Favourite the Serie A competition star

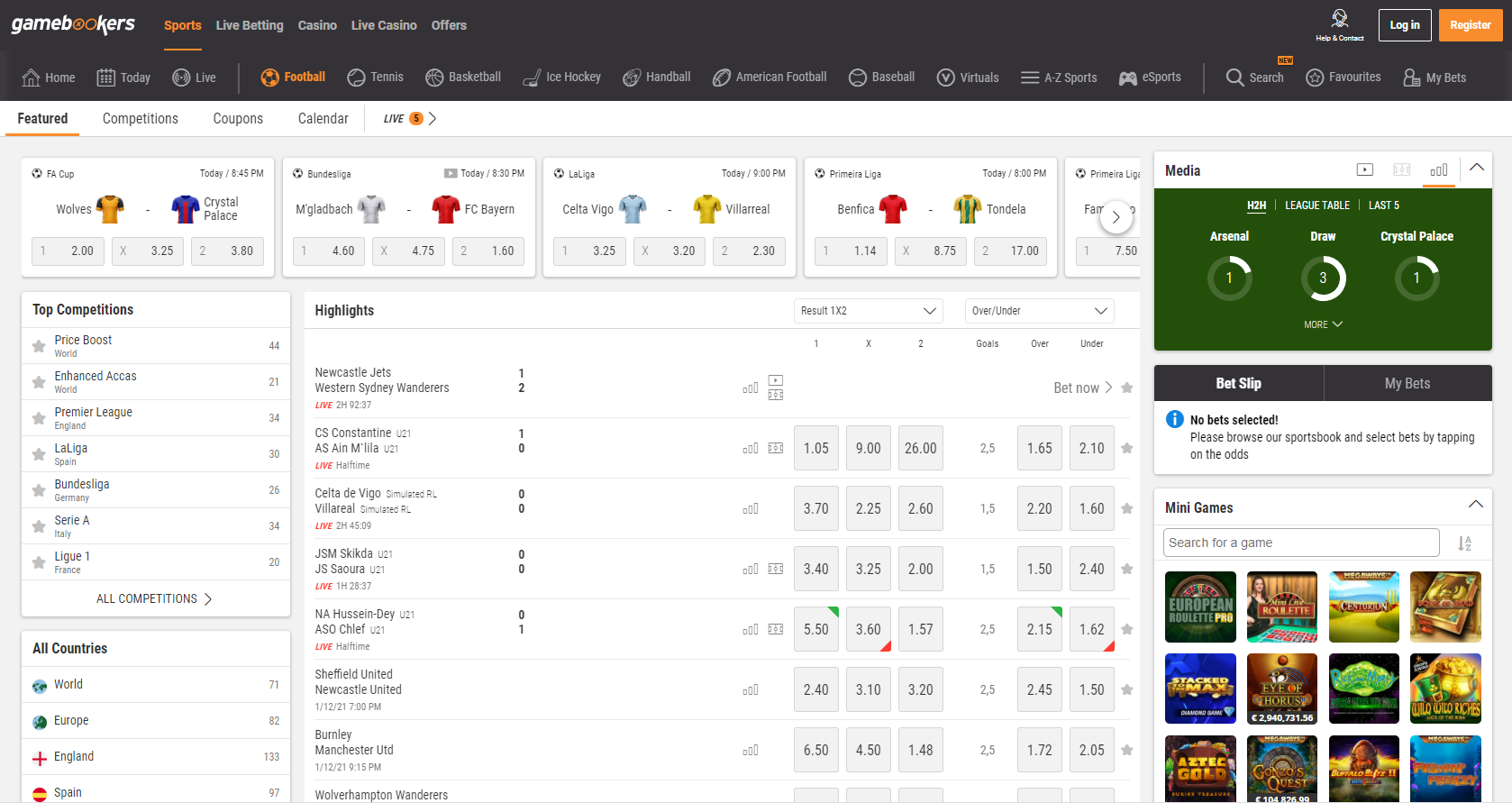click(39, 526)
